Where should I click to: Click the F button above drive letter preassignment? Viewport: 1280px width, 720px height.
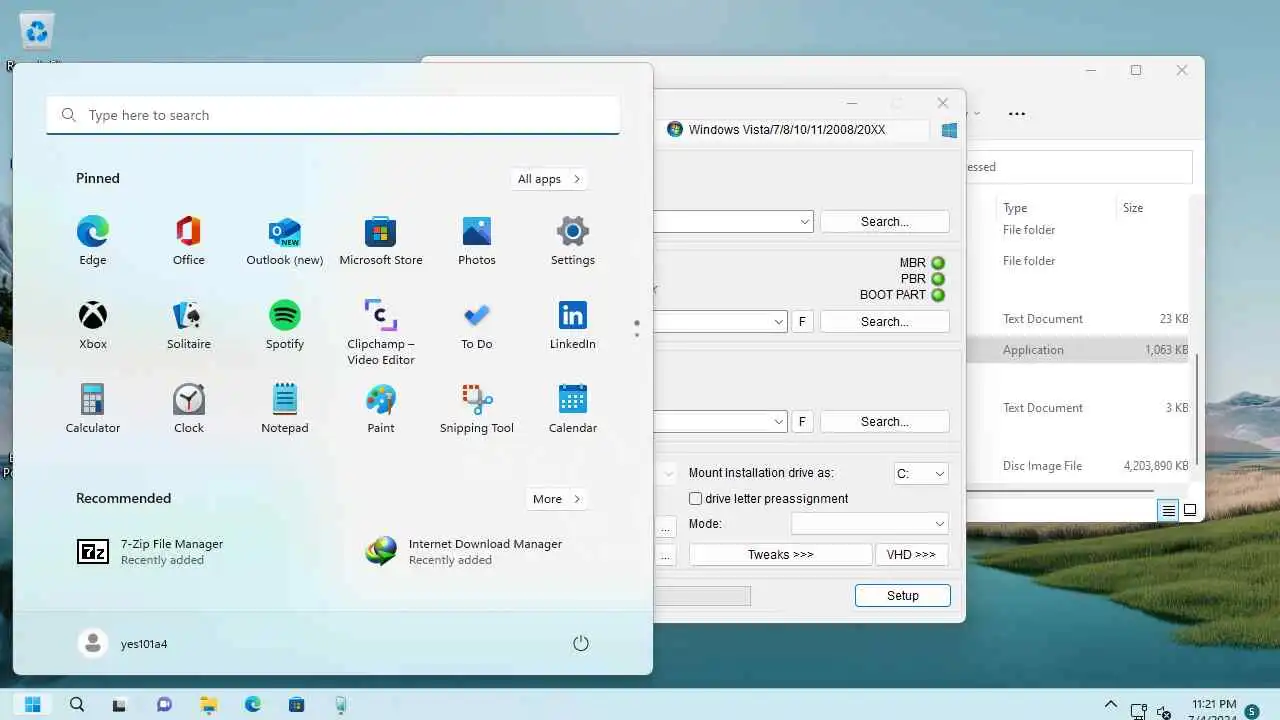point(802,422)
